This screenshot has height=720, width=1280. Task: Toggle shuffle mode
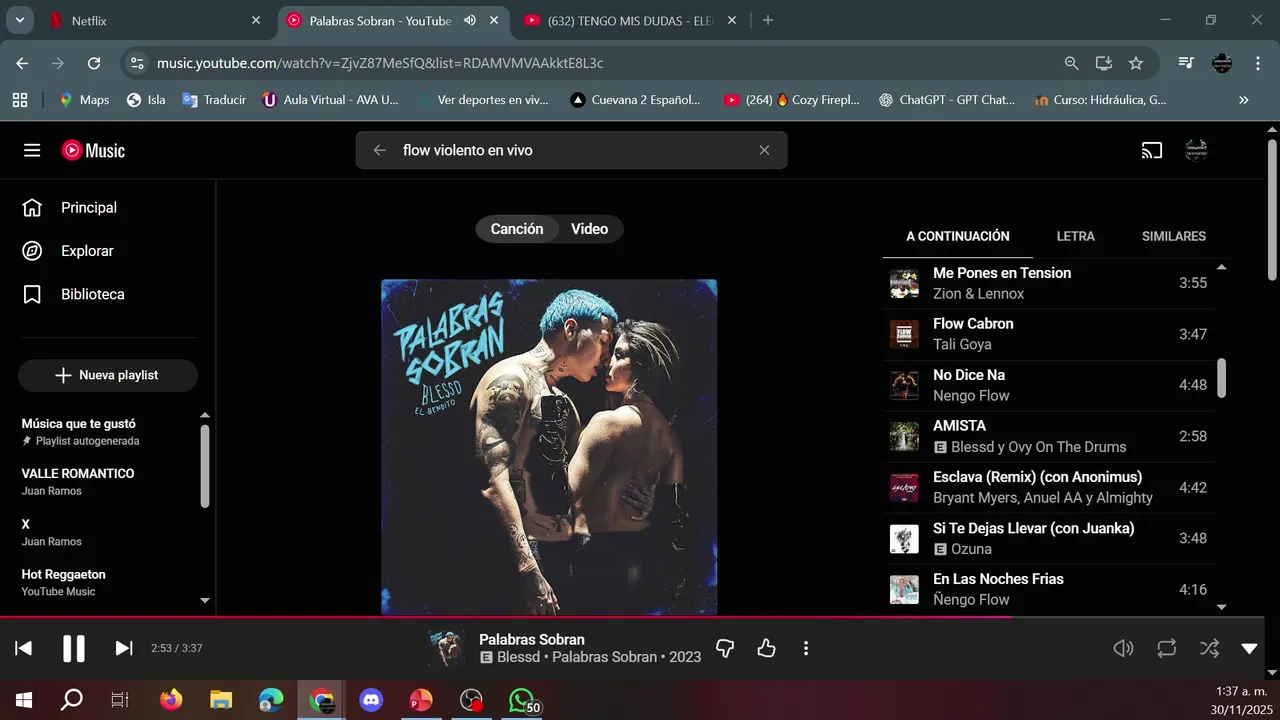pyautogui.click(x=1209, y=648)
